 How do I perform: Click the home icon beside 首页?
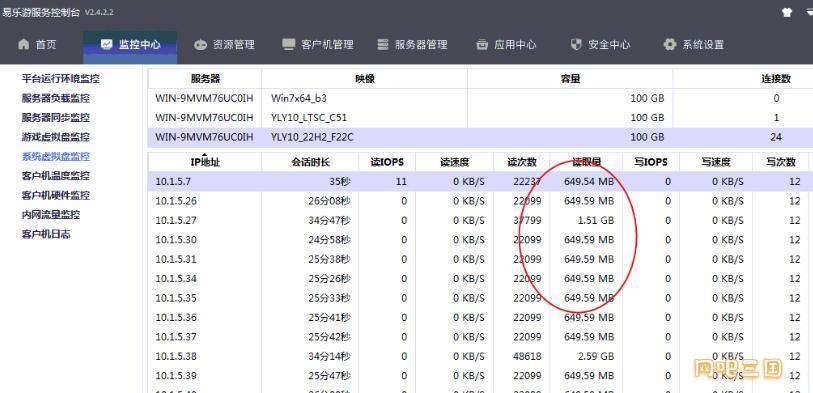click(x=23, y=44)
